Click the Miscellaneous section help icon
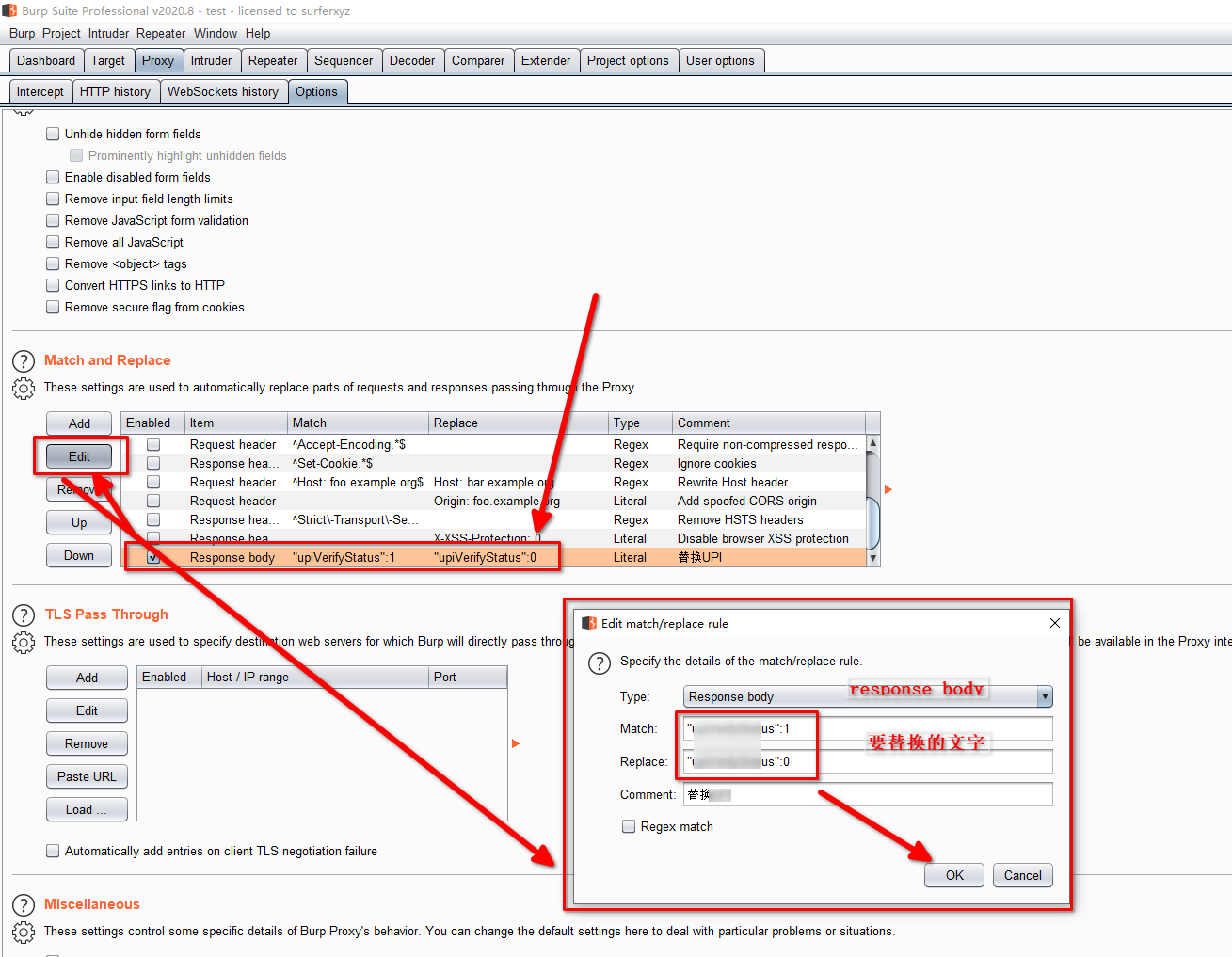 click(24, 905)
